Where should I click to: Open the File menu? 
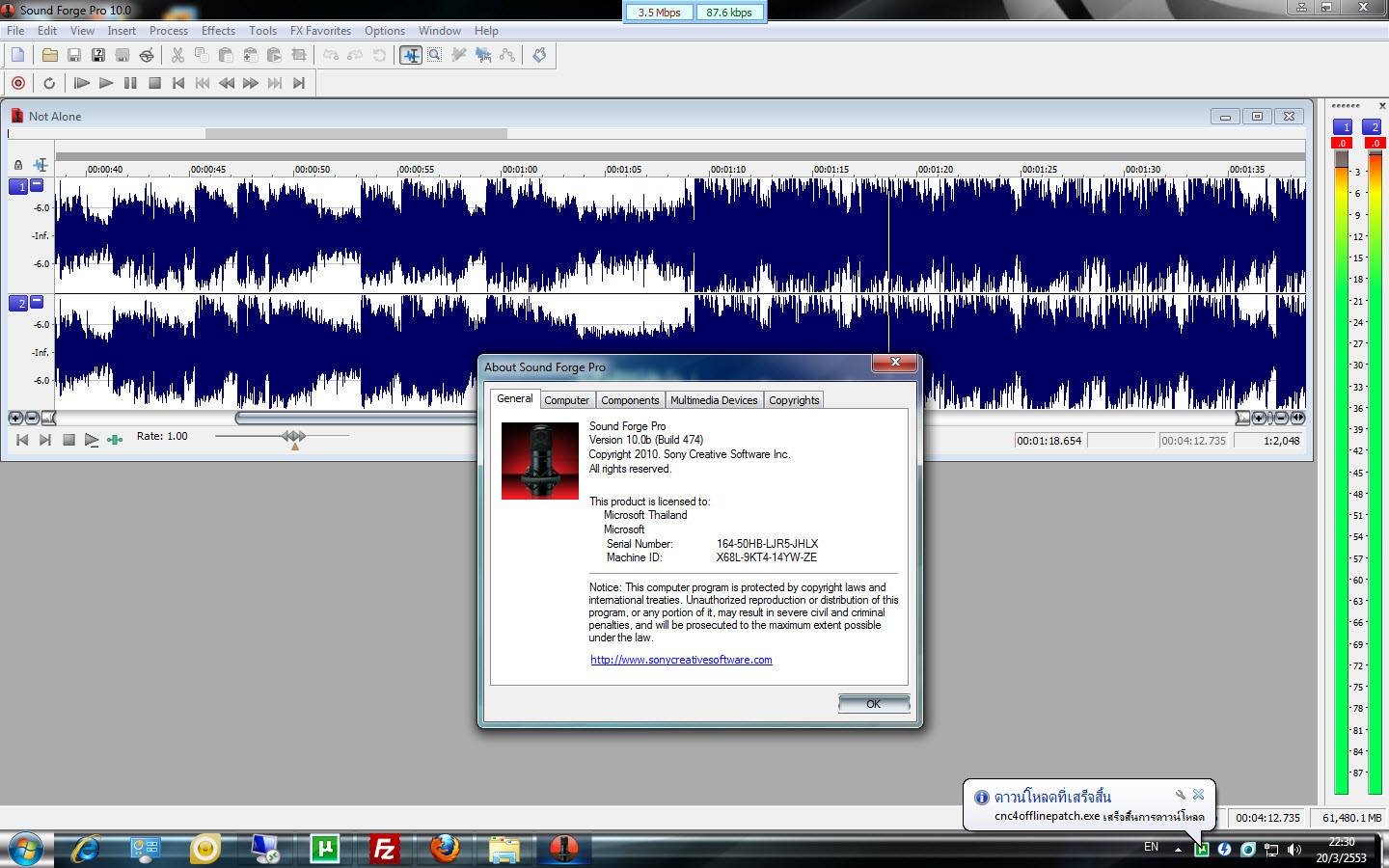(x=15, y=31)
